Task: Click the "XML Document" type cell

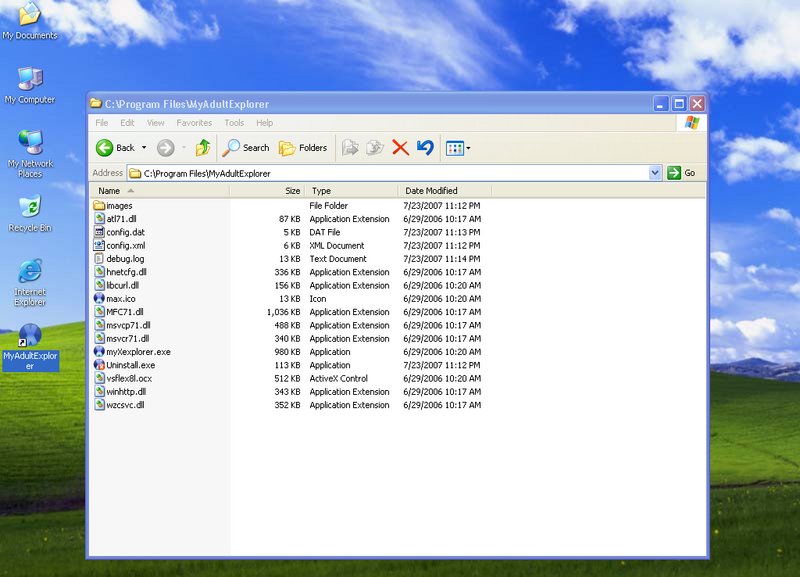Action: [337, 245]
